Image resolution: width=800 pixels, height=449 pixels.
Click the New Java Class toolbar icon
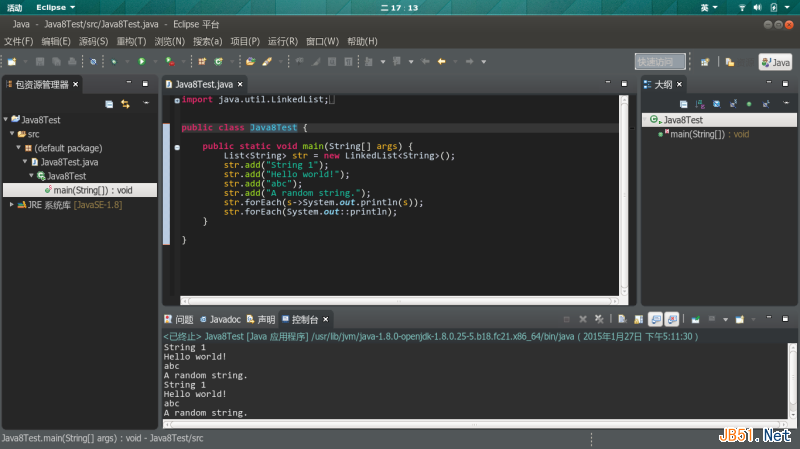click(x=218, y=62)
